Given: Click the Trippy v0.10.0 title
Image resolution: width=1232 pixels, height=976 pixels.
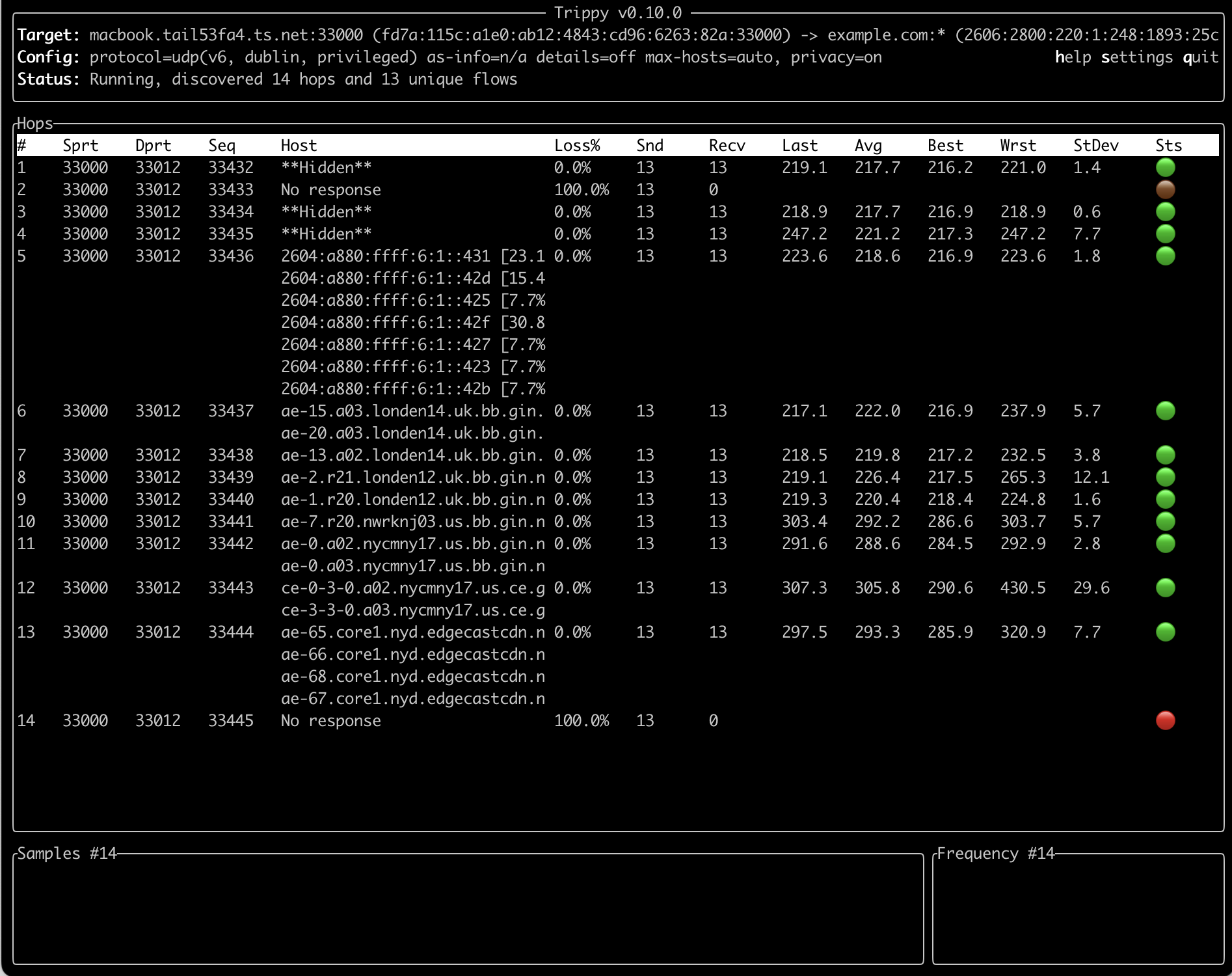Looking at the screenshot, I should 618,12.
